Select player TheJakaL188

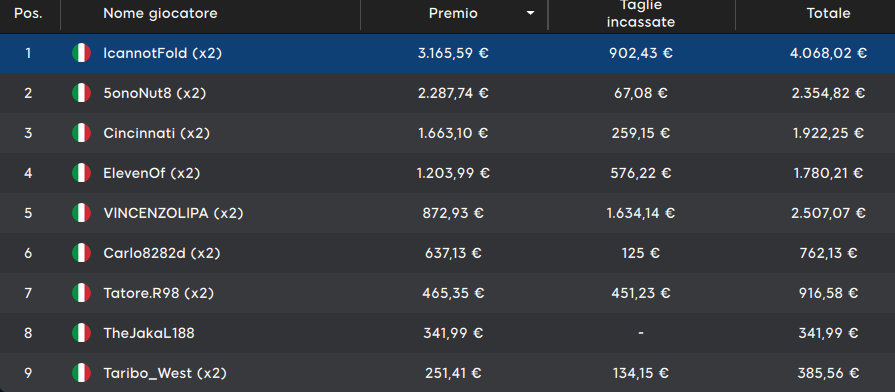click(149, 333)
